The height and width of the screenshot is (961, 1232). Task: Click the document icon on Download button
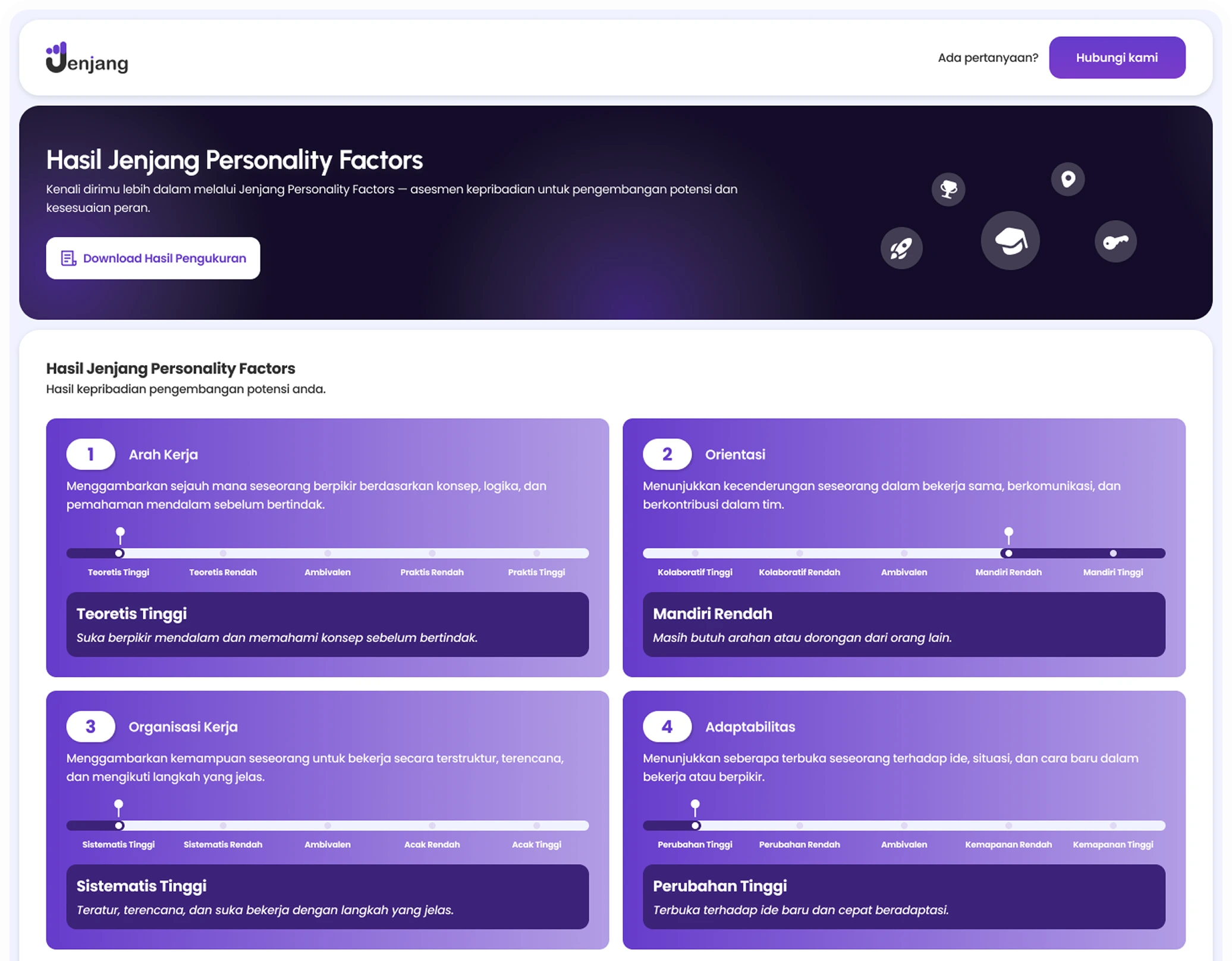point(69,258)
